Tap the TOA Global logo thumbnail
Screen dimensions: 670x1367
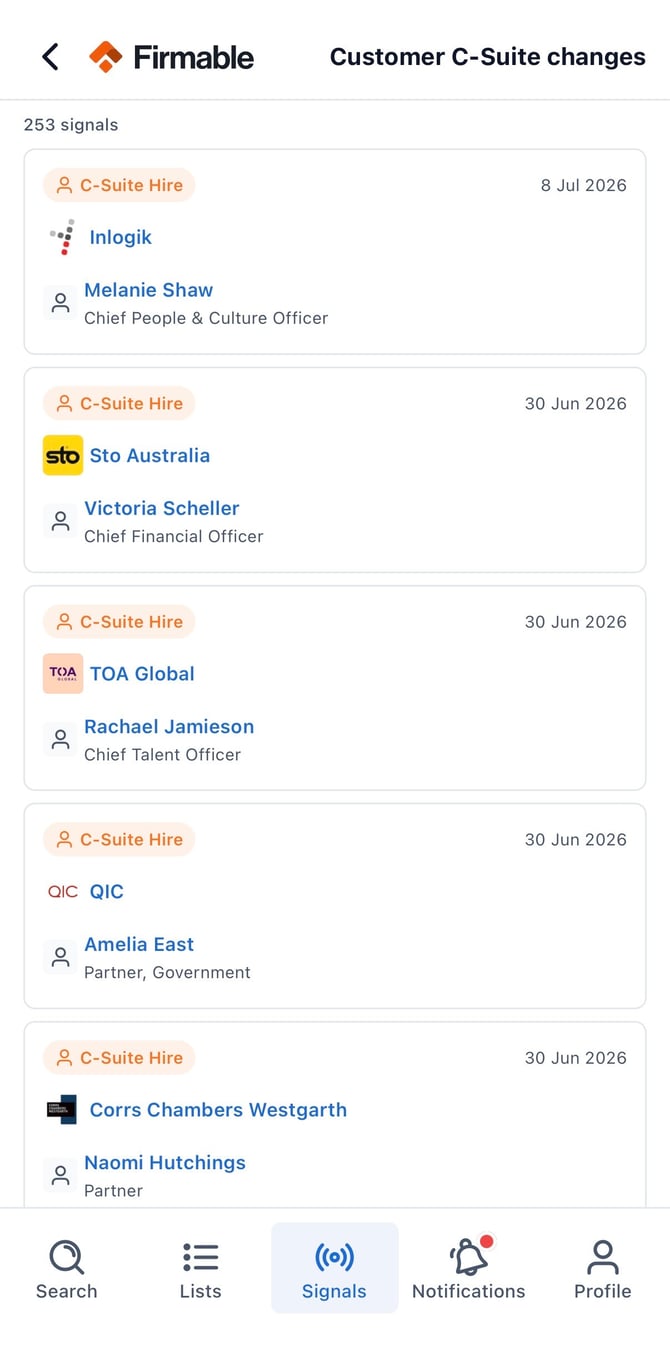pos(63,673)
